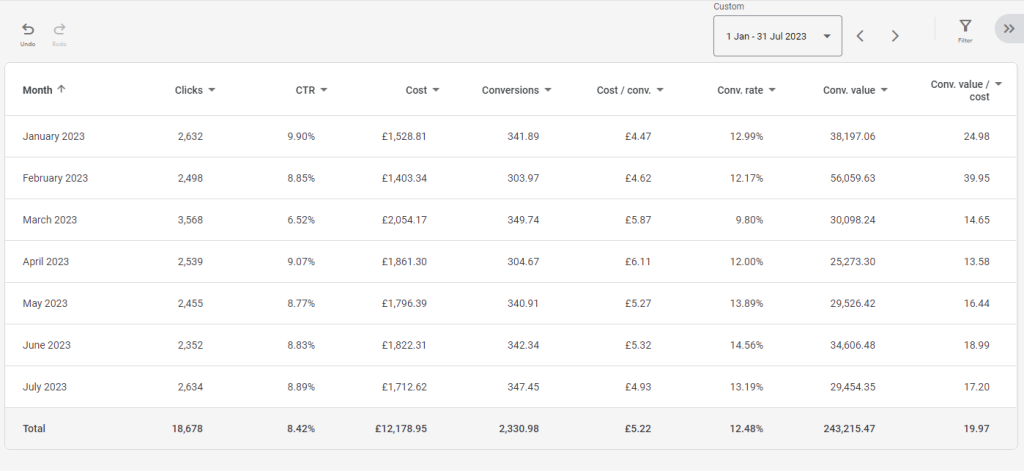Image resolution: width=1024 pixels, height=471 pixels.
Task: Click the Total row label
Action: (34, 428)
